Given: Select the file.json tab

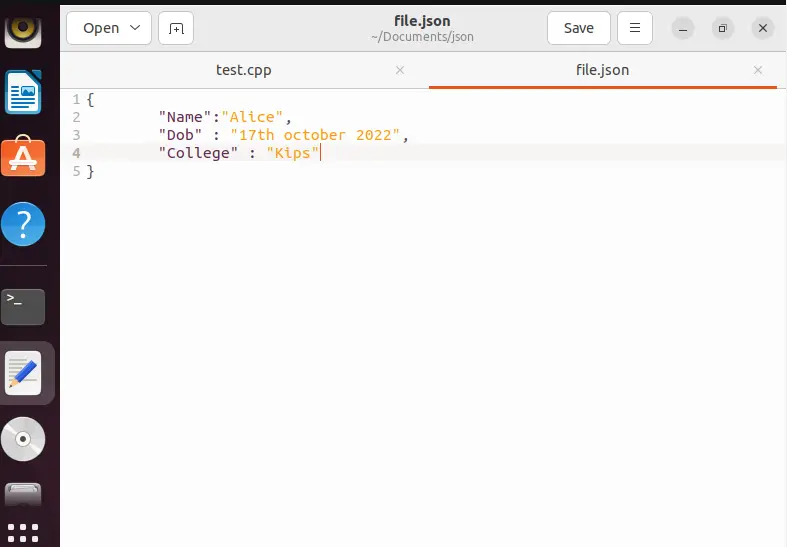Looking at the screenshot, I should (602, 70).
